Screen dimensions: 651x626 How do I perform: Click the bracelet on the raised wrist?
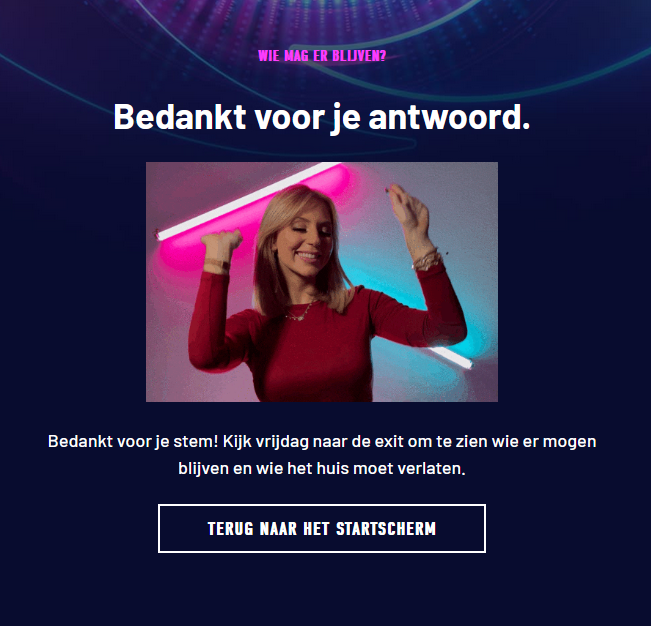click(426, 260)
